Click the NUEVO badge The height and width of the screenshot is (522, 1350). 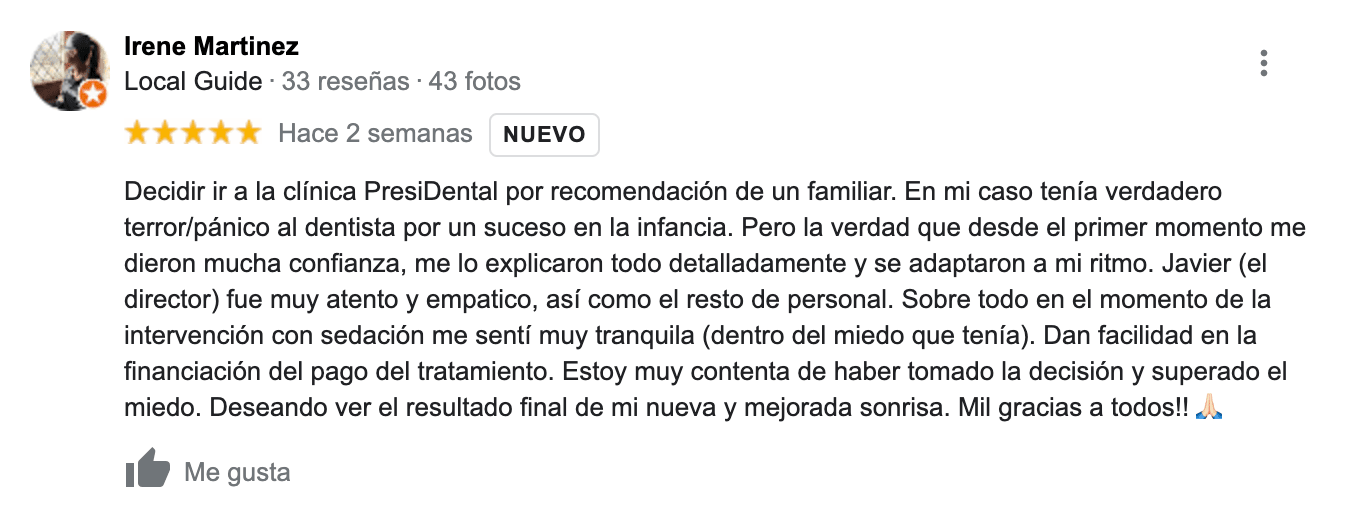[544, 135]
